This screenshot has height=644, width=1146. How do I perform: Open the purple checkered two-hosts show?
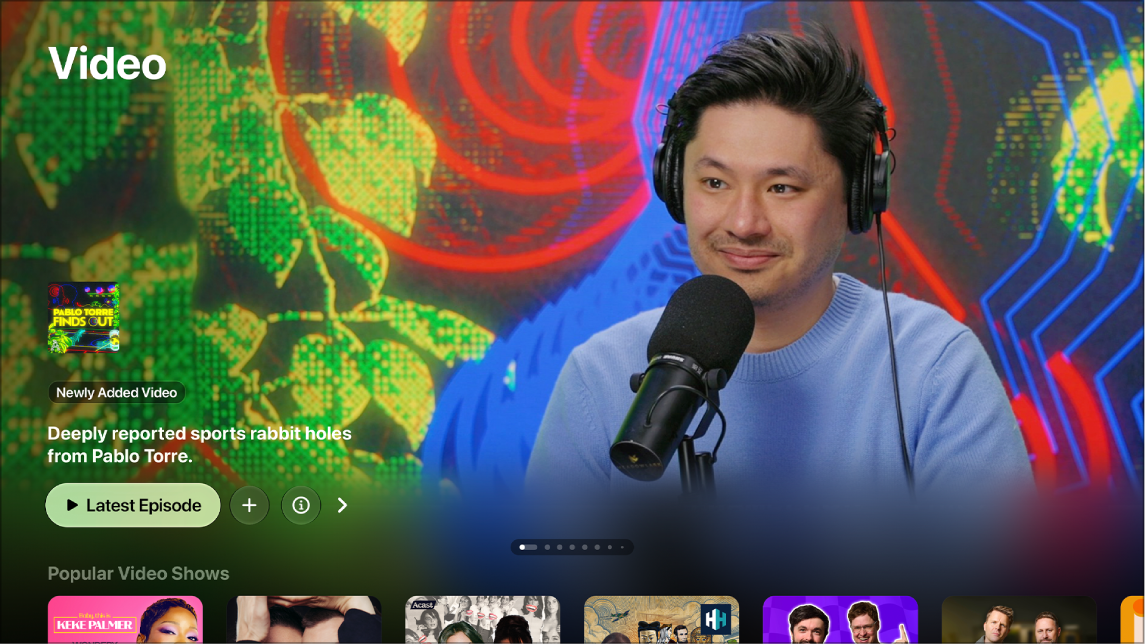pyautogui.click(x=840, y=620)
